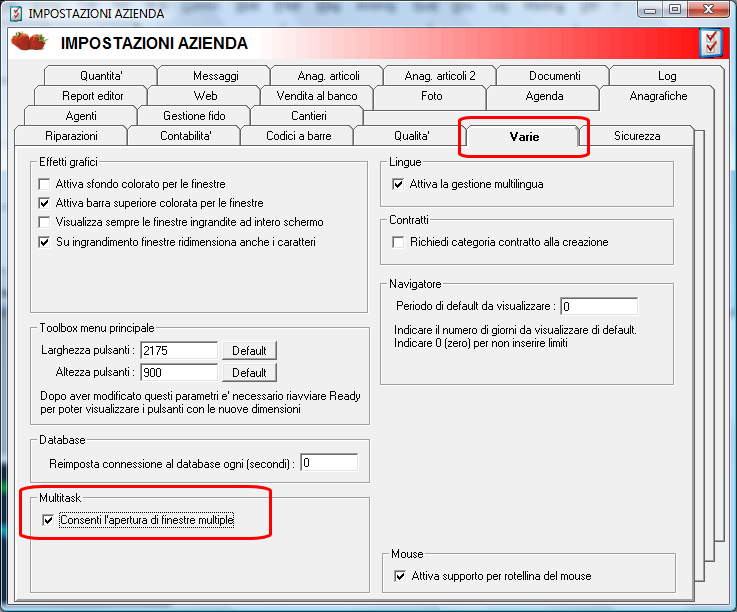Switch to the Agenda tab
This screenshot has height=612, width=737.
544,96
